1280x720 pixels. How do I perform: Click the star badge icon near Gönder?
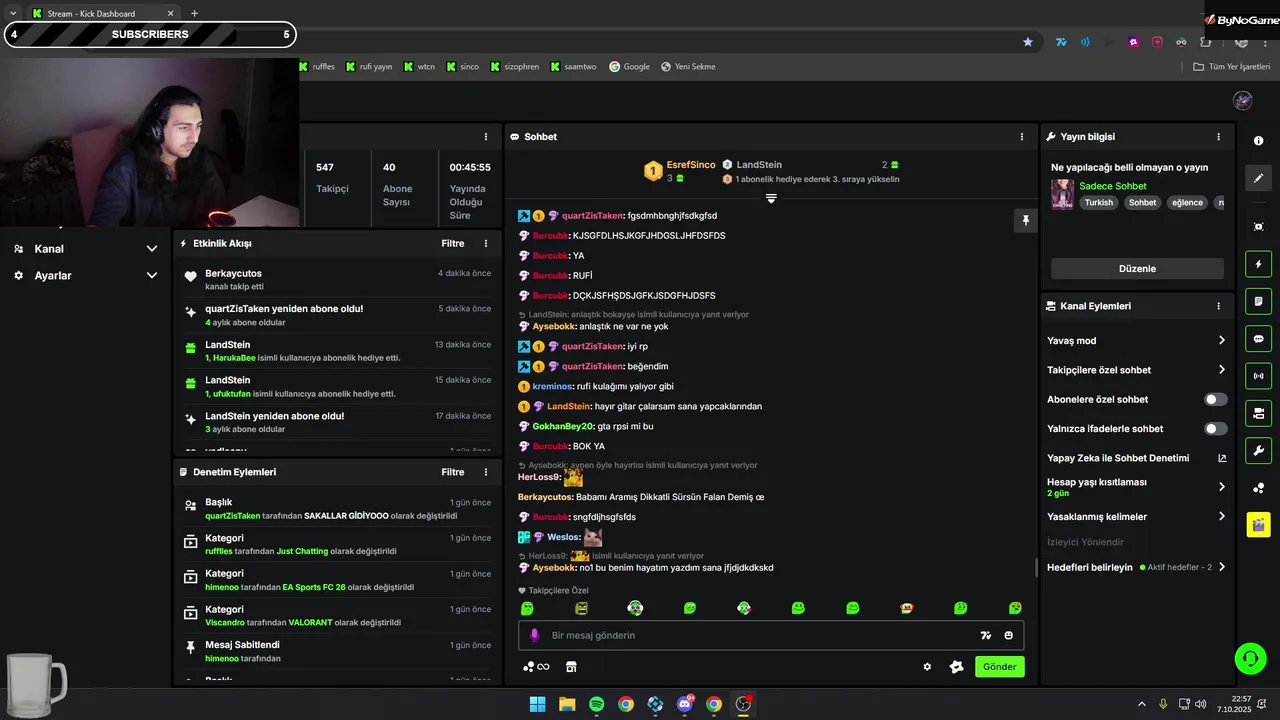point(956,667)
